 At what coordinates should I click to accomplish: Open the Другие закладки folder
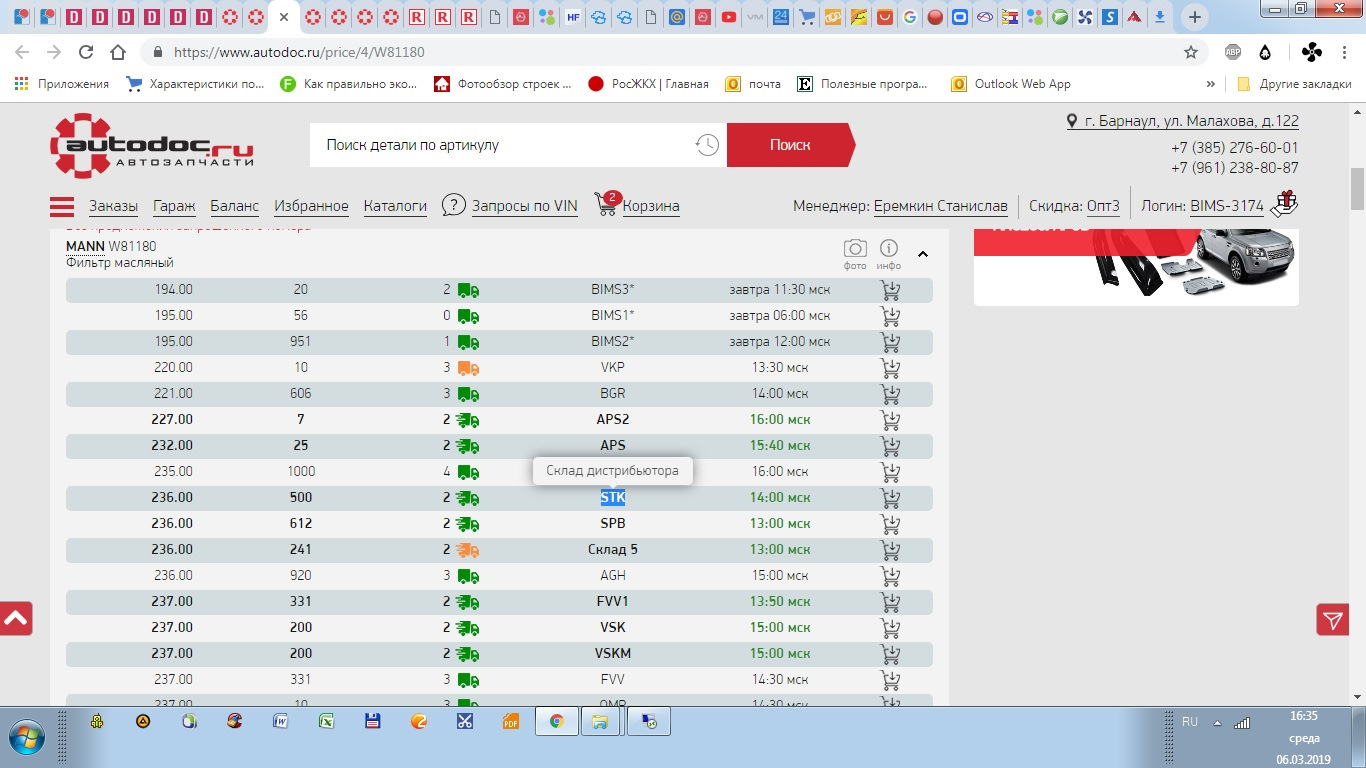pyautogui.click(x=1294, y=84)
